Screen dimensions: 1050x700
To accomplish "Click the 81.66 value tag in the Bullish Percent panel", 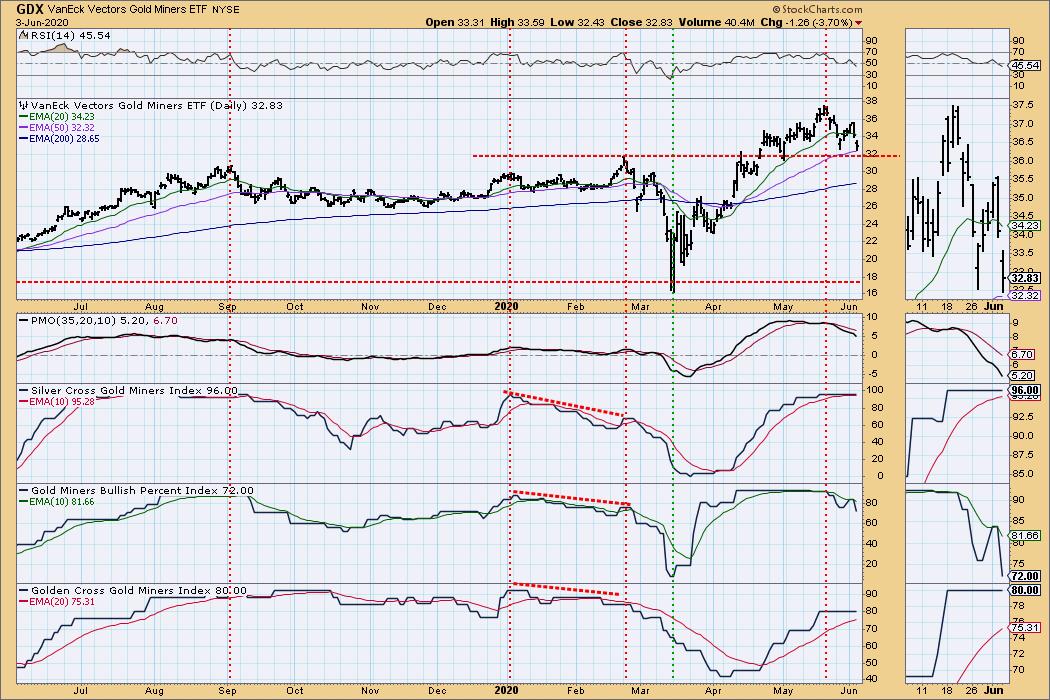I will click(x=1025, y=536).
